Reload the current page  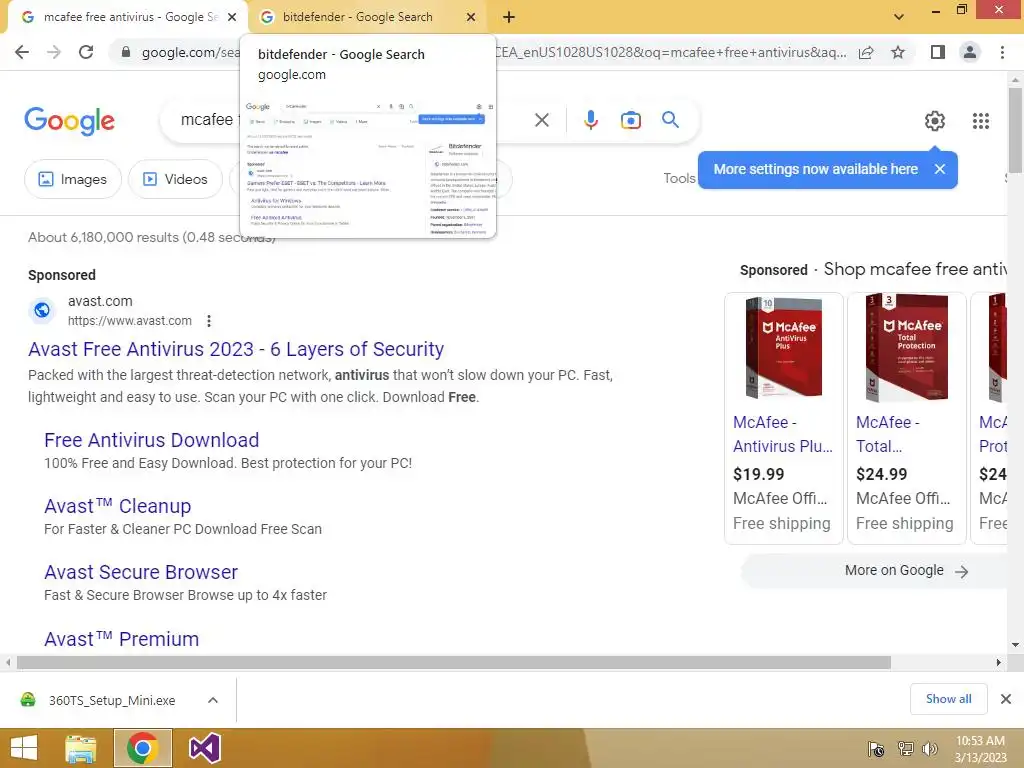86,52
